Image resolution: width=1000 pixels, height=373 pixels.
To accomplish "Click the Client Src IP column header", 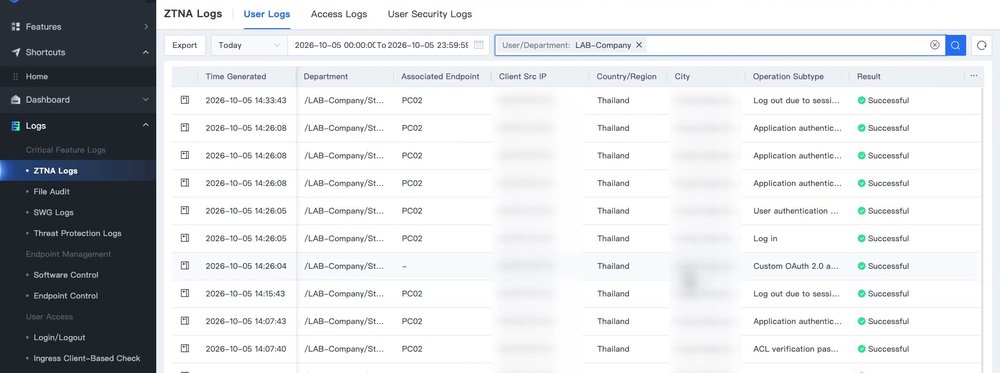I will point(522,77).
